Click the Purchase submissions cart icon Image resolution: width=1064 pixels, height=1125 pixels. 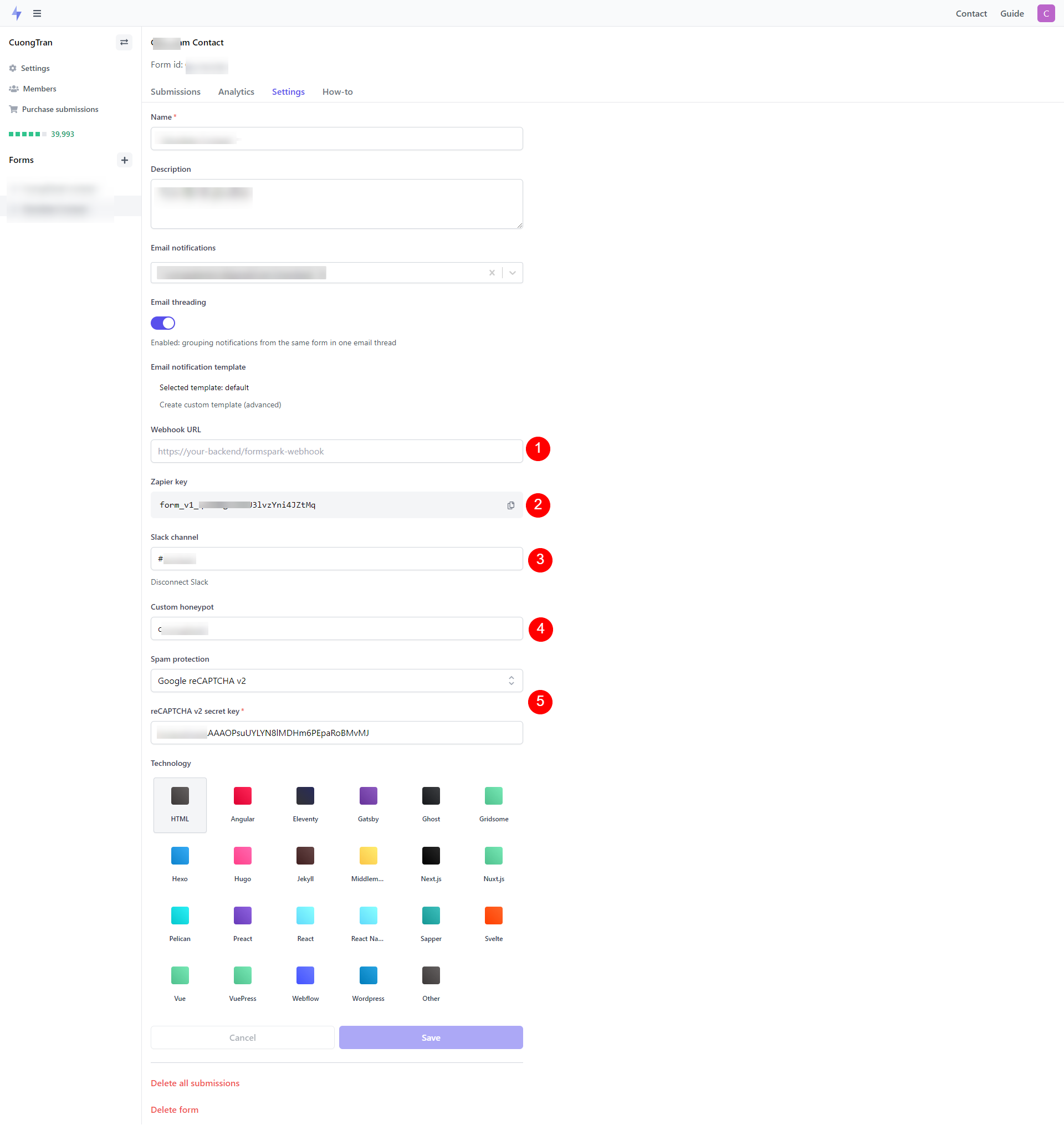coord(15,109)
